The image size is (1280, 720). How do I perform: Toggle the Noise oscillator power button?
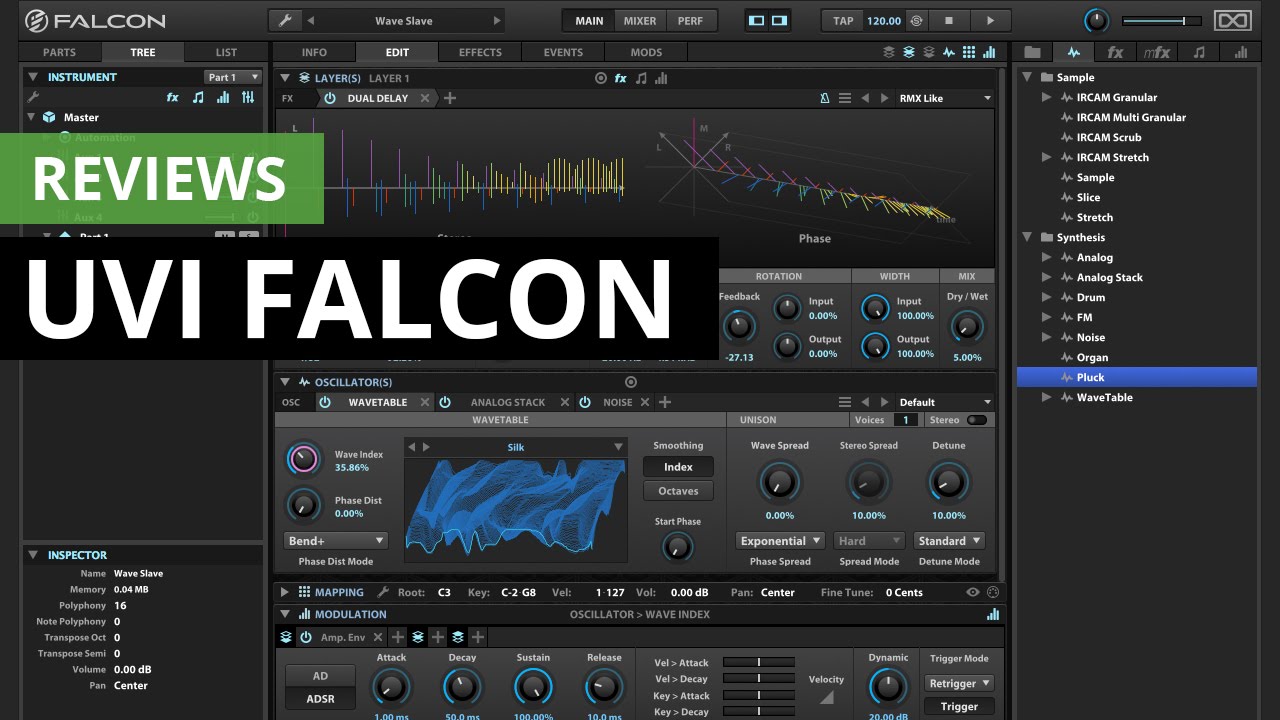point(585,402)
